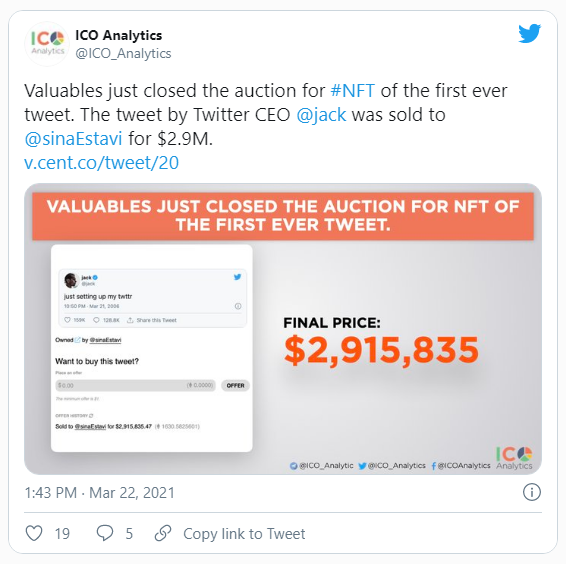566x564 pixels.
Task: Open the @jack mention link
Action: tap(321, 115)
